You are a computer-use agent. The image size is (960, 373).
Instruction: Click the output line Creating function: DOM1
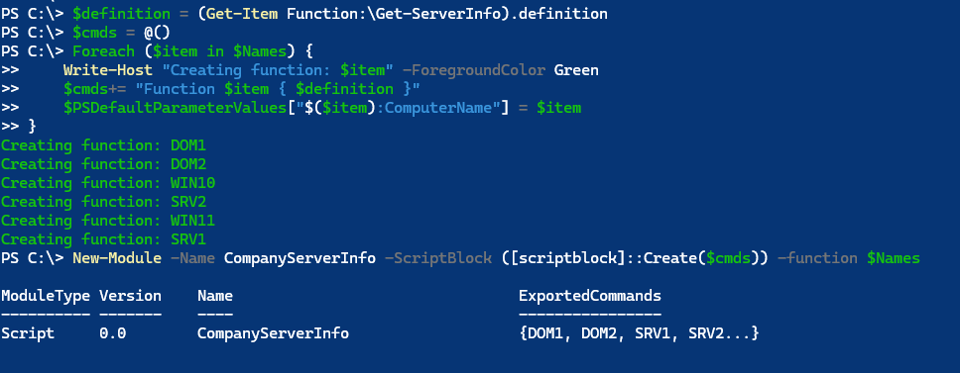click(103, 146)
